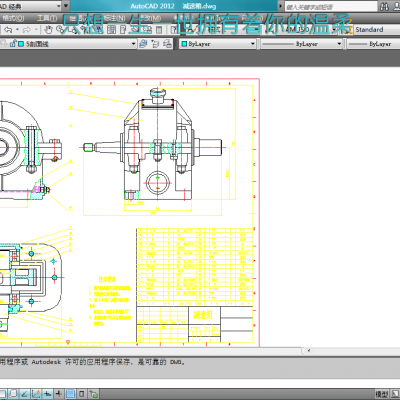This screenshot has height=400, width=400.
Task: Toggle Selection Cycling green status icon
Action: click(x=94, y=394)
